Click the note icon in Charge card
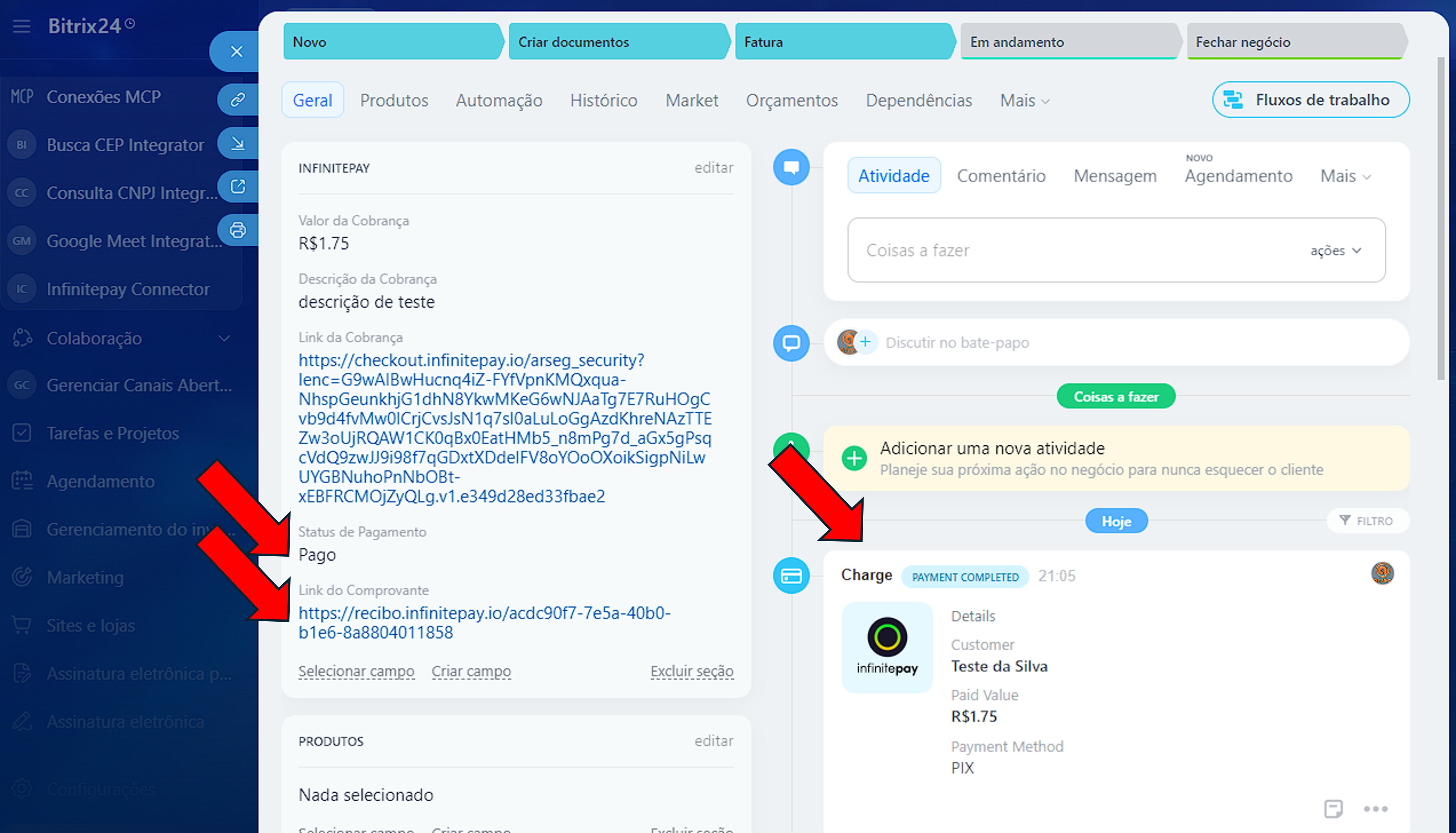1456x833 pixels. coord(1333,808)
